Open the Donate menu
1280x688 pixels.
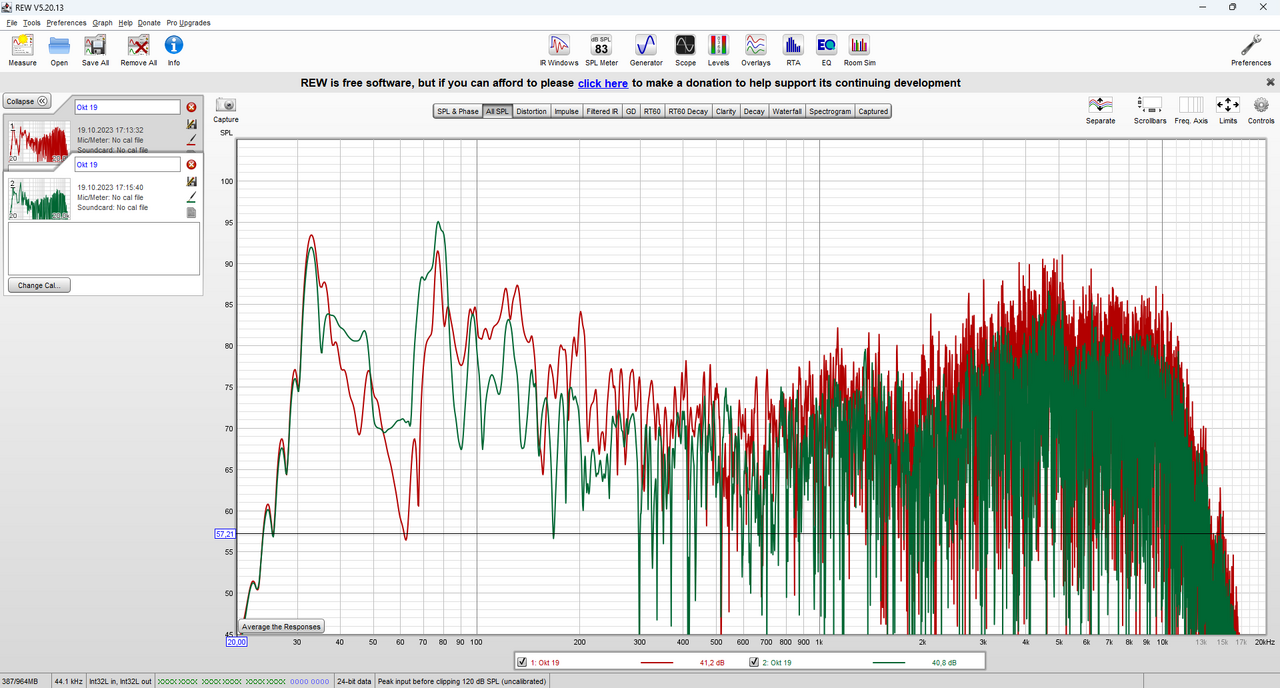[149, 22]
